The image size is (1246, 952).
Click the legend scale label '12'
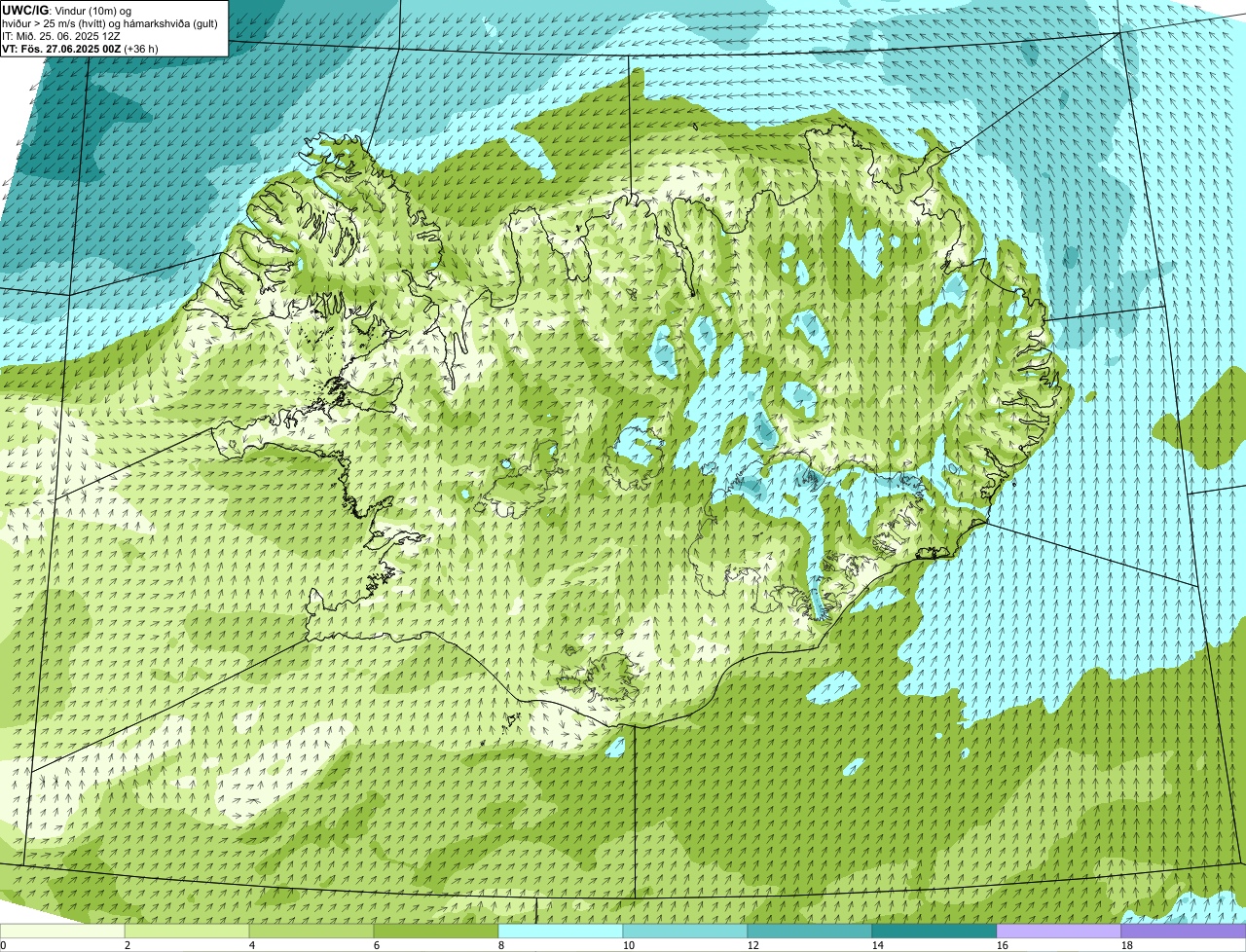(753, 945)
